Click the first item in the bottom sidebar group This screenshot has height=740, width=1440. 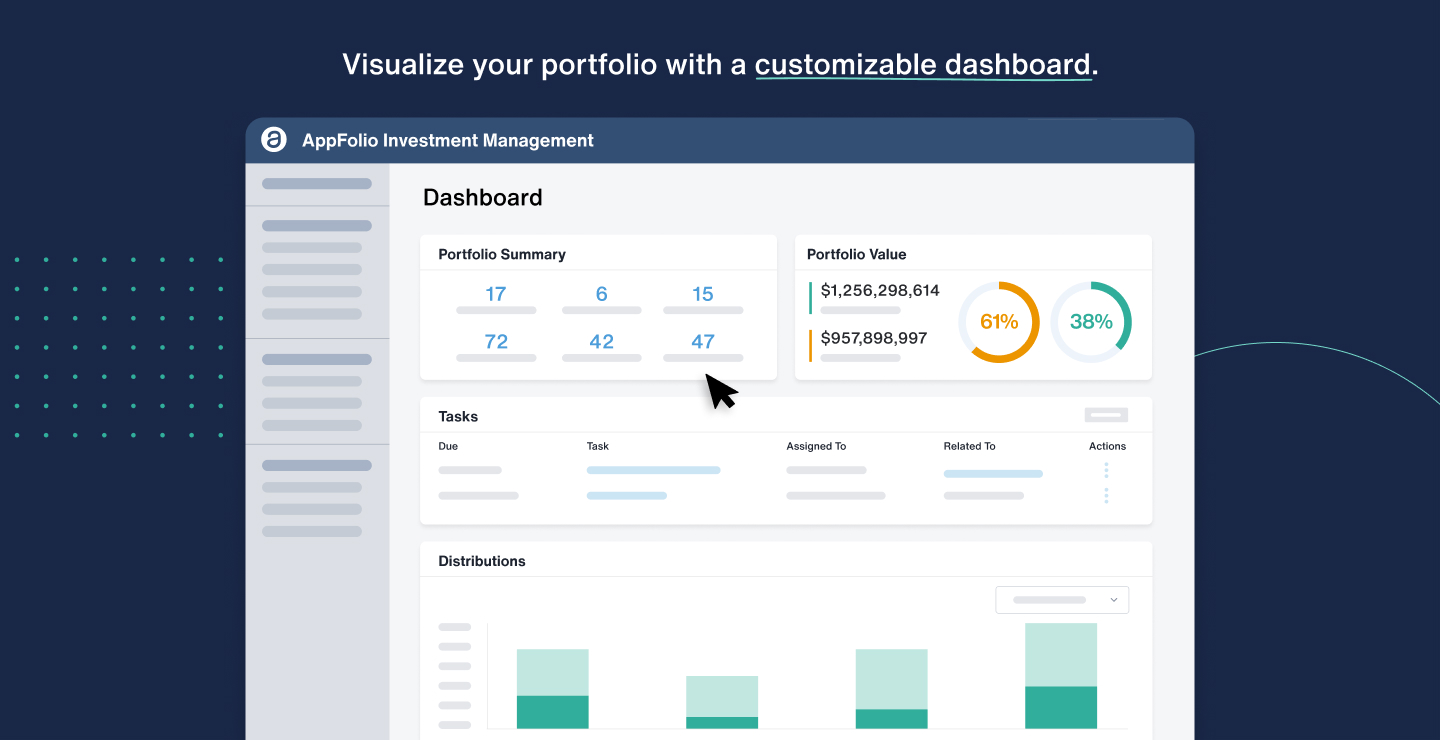click(316, 464)
